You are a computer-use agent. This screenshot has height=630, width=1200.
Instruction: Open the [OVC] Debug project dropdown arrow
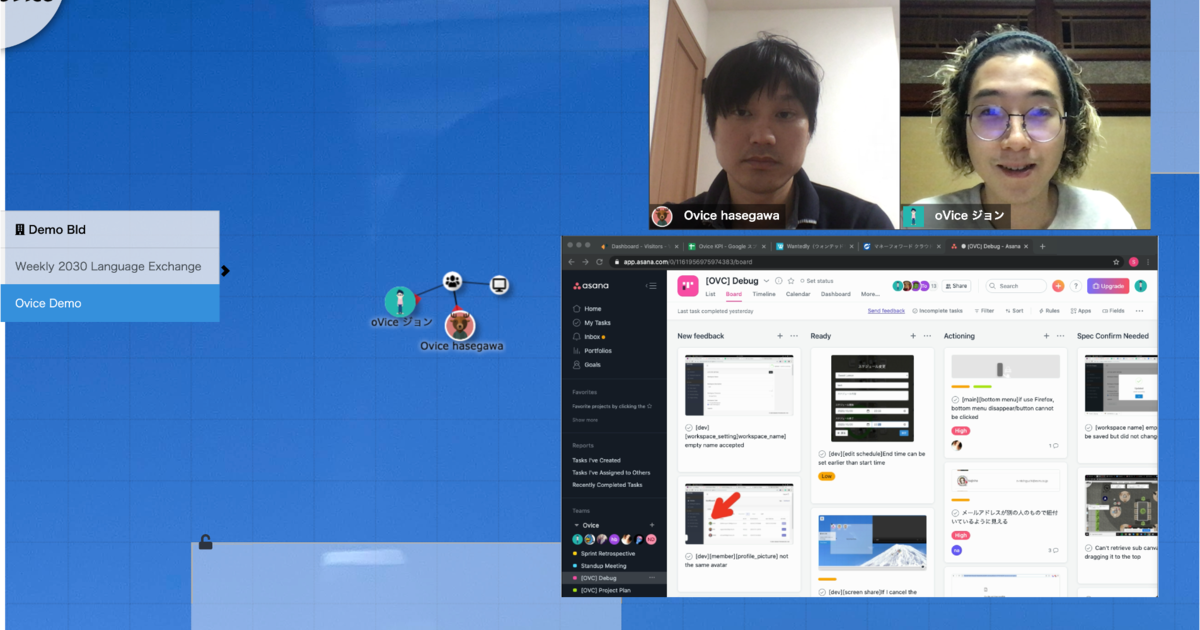click(767, 281)
